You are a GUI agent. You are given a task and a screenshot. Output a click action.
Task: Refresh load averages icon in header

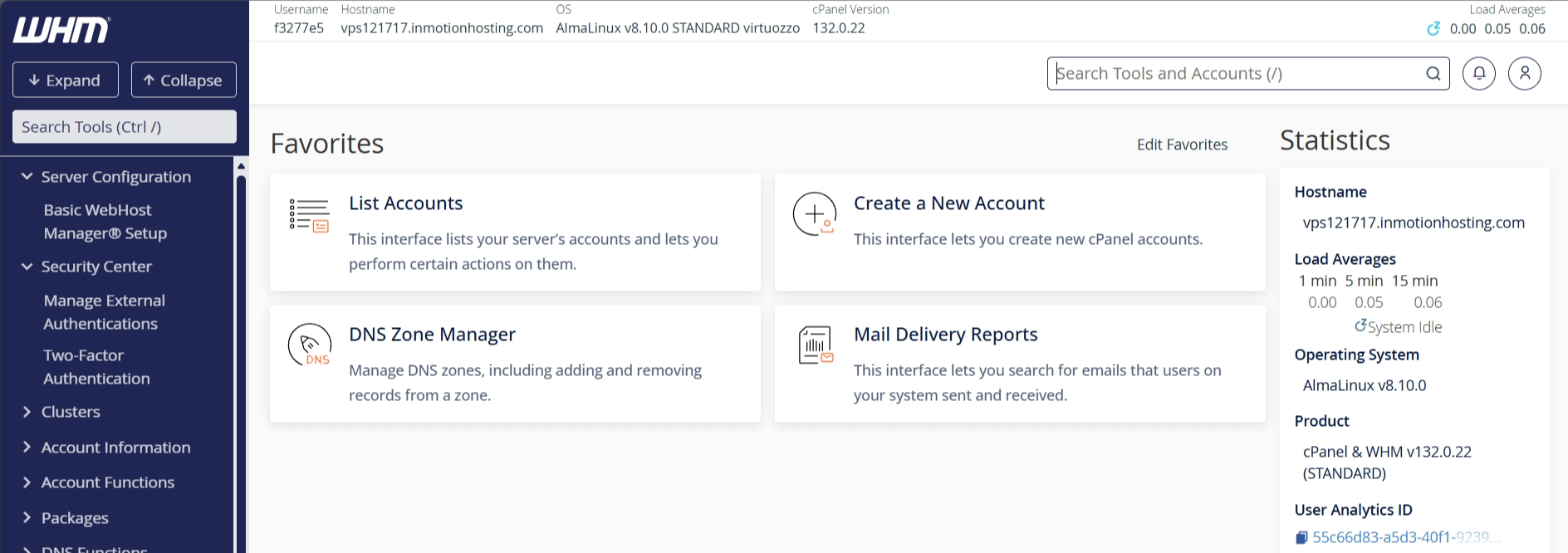(1433, 29)
